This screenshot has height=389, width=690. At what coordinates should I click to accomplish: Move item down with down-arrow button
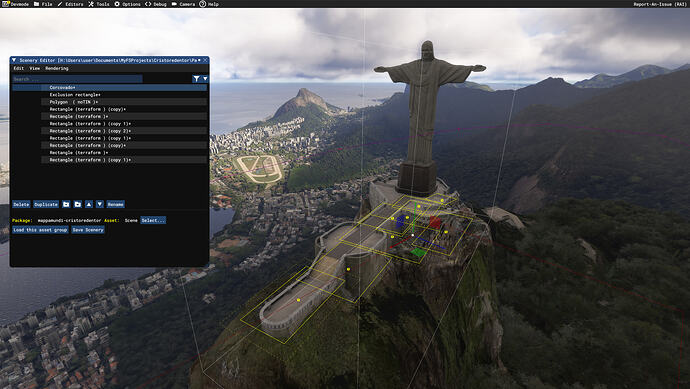[x=100, y=204]
